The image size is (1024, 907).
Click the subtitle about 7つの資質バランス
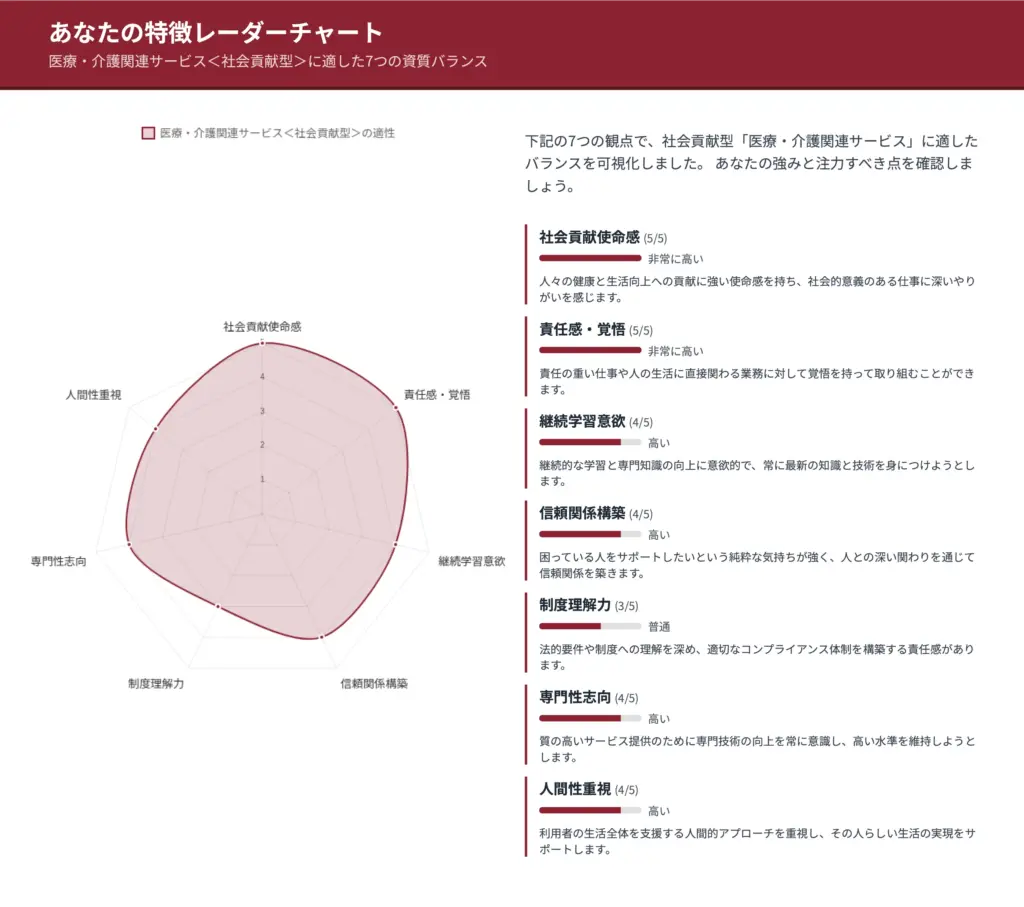(265, 61)
